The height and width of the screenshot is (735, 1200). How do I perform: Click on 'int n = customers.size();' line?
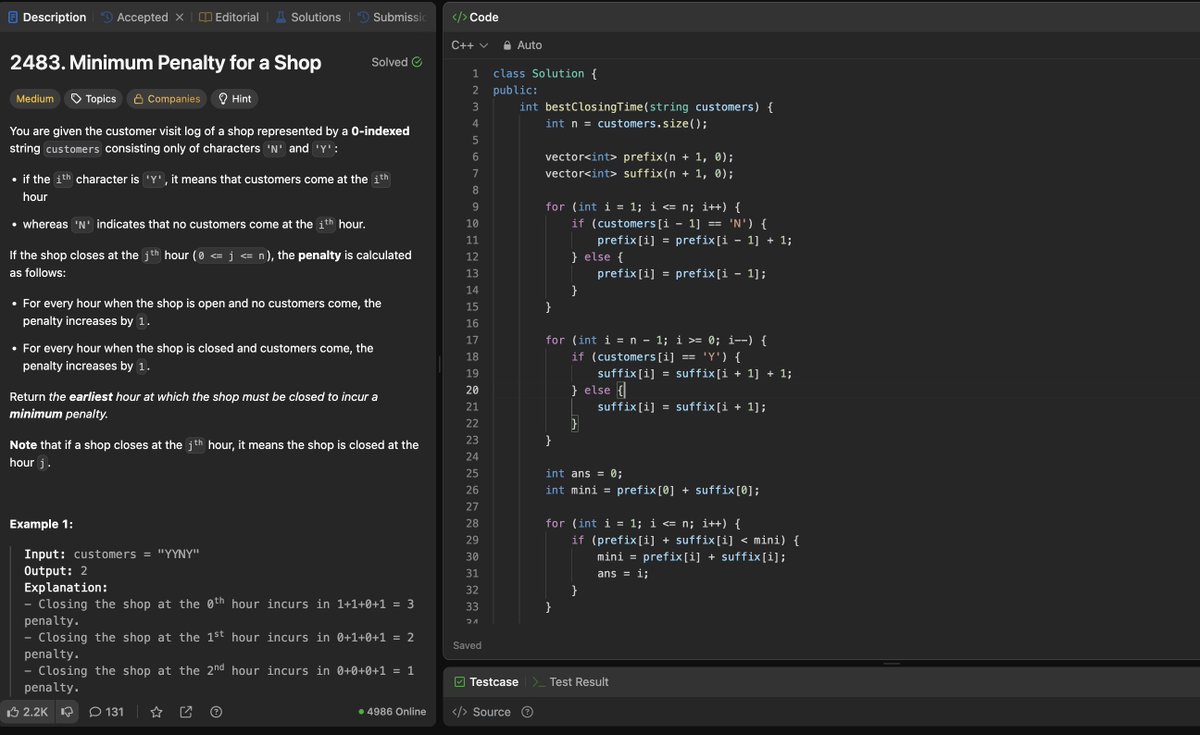[x=626, y=124]
